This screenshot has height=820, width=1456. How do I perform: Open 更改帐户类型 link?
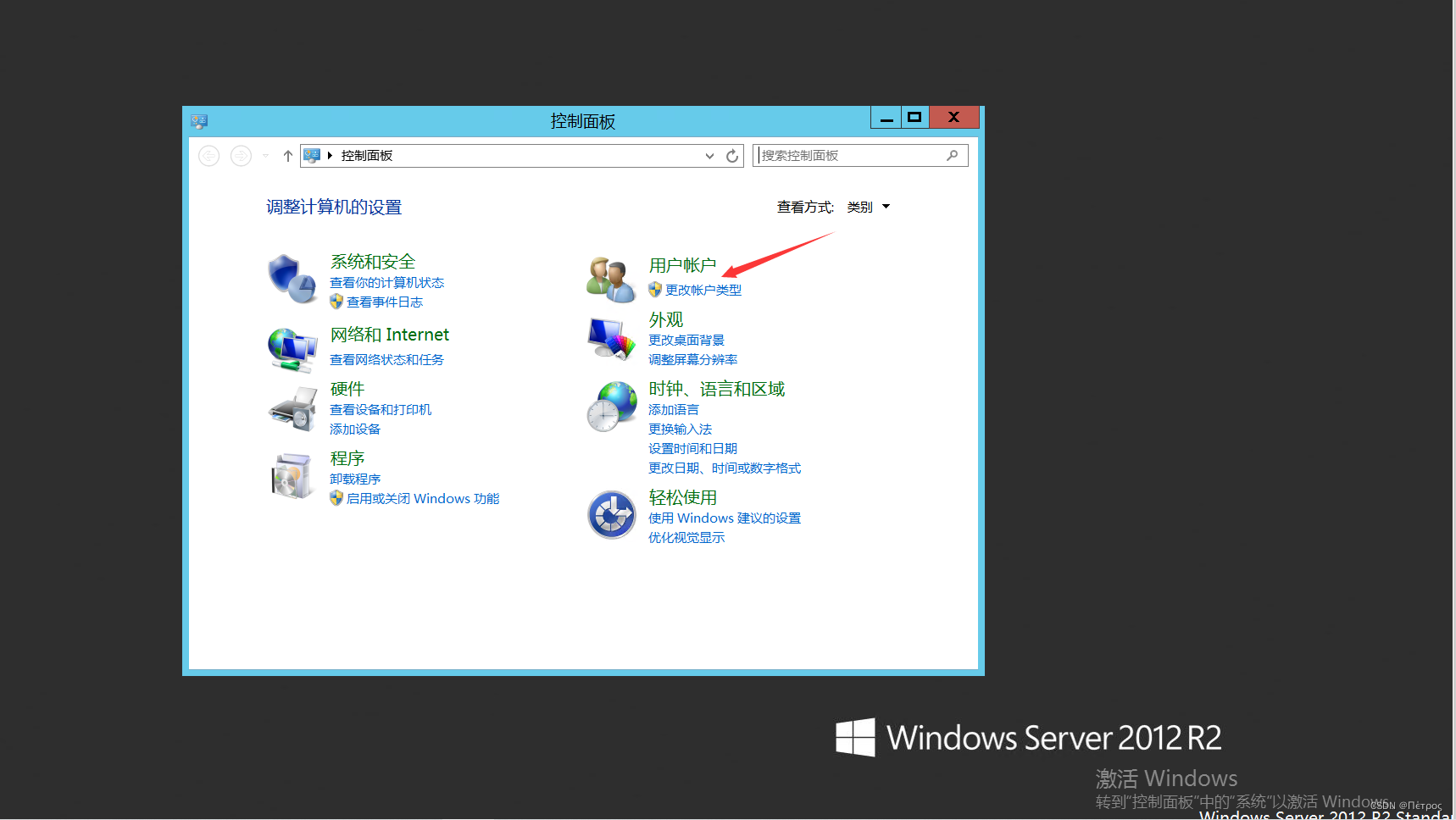point(703,289)
